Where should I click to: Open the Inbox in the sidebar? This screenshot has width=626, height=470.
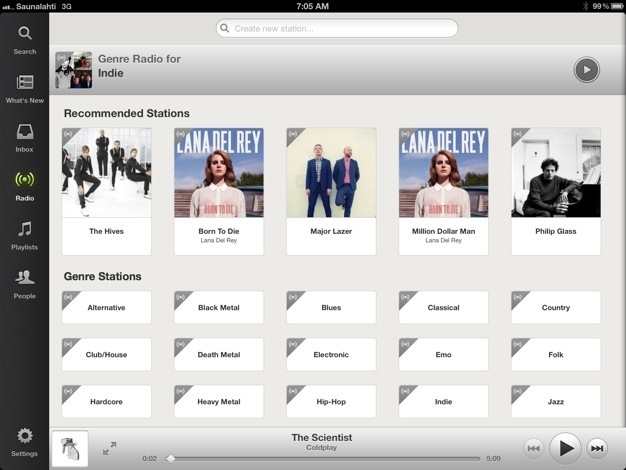click(25, 138)
